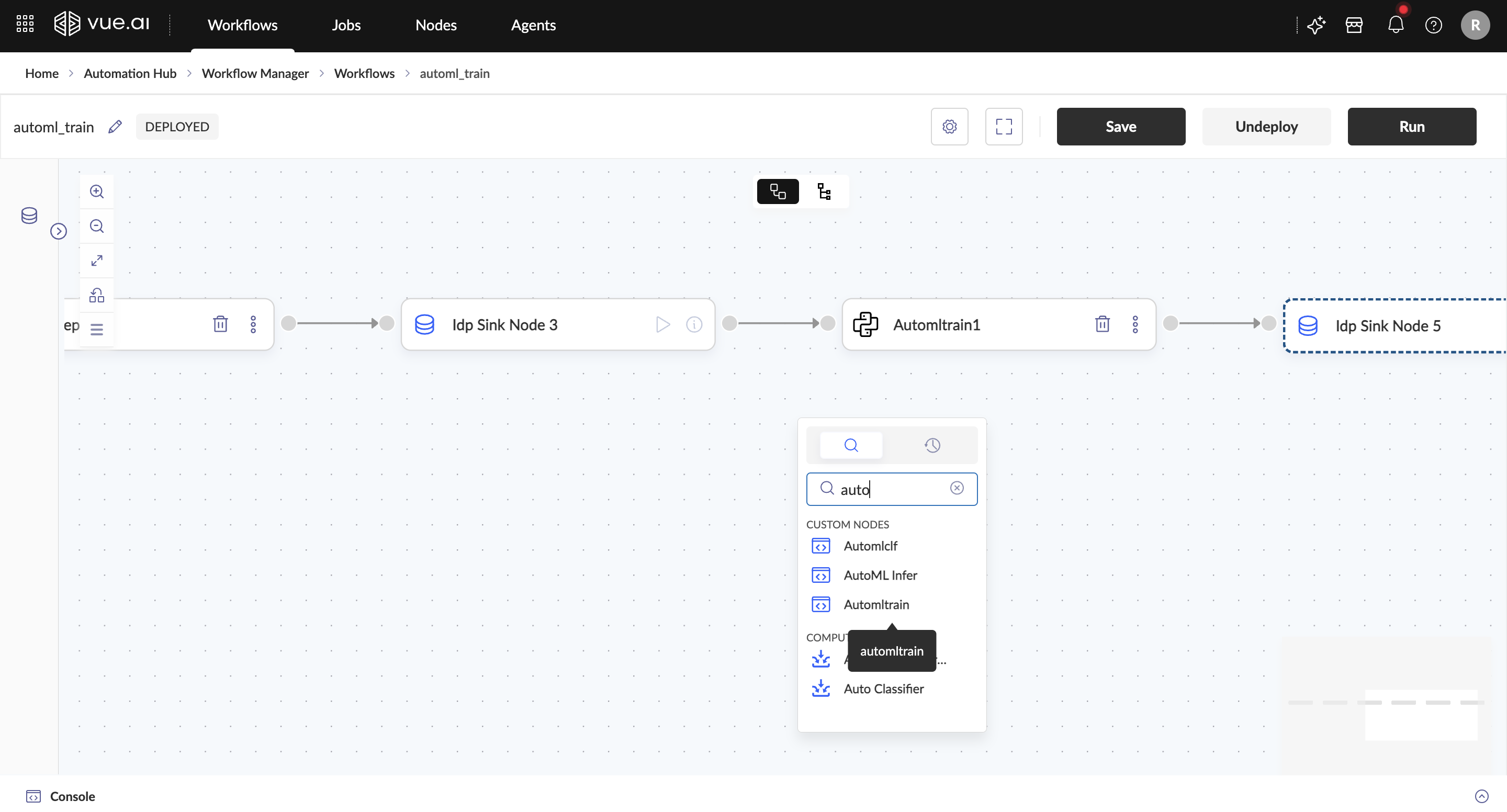Open Automltrain1 node three-dot menu
This screenshot has width=1507, height=812.
[x=1135, y=324]
